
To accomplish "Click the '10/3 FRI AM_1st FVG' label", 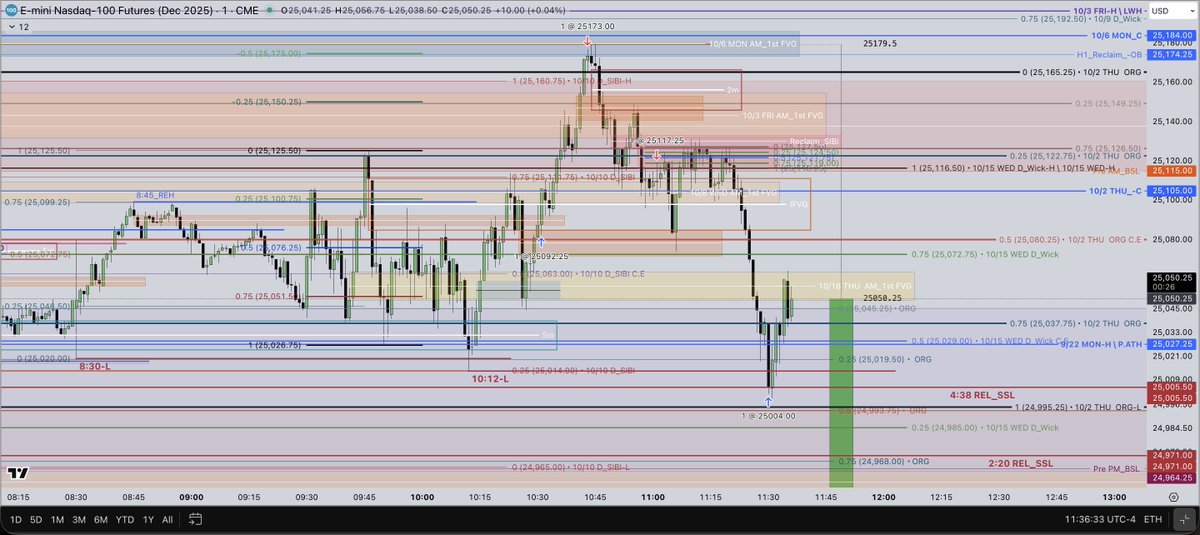I will 781,115.
